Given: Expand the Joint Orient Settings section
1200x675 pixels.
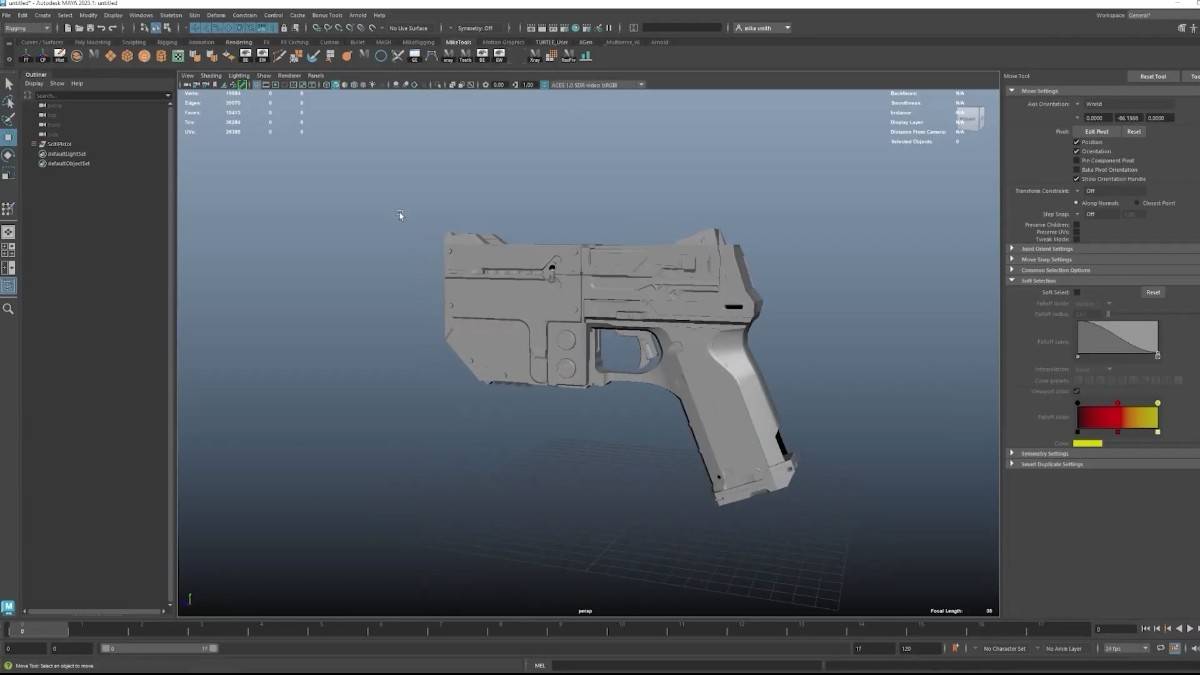Looking at the screenshot, I should pos(1012,249).
